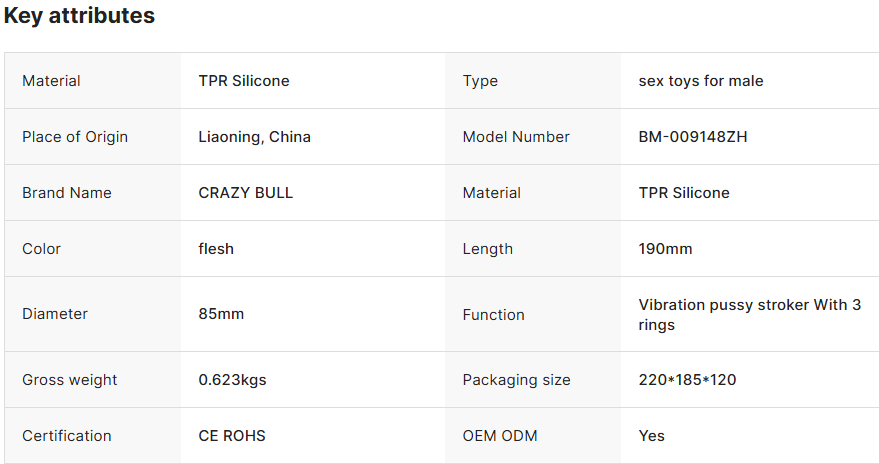
Task: Click the 190mm length value
Action: 665,249
